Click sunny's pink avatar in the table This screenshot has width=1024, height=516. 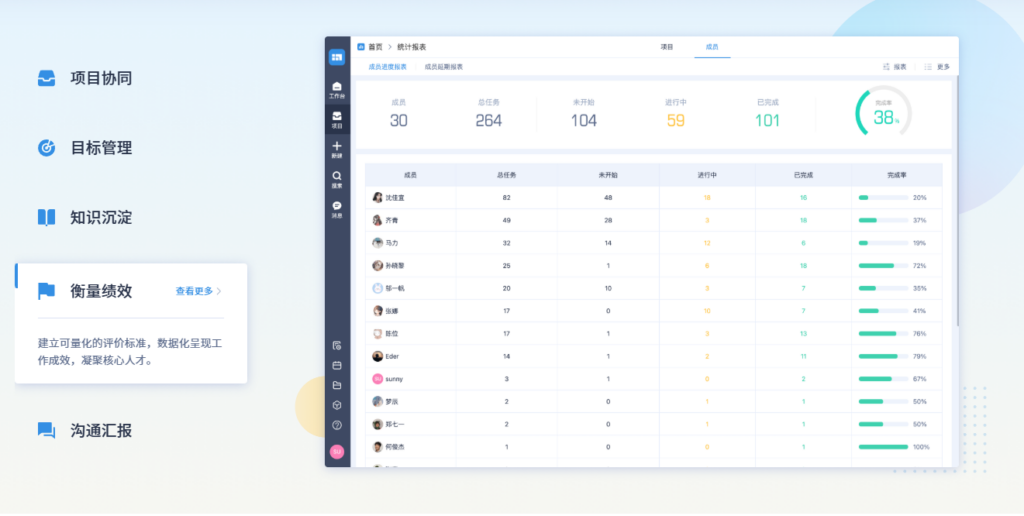(x=377, y=379)
